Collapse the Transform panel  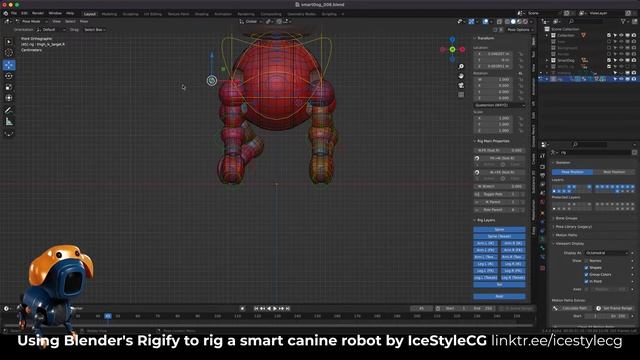click(485, 38)
